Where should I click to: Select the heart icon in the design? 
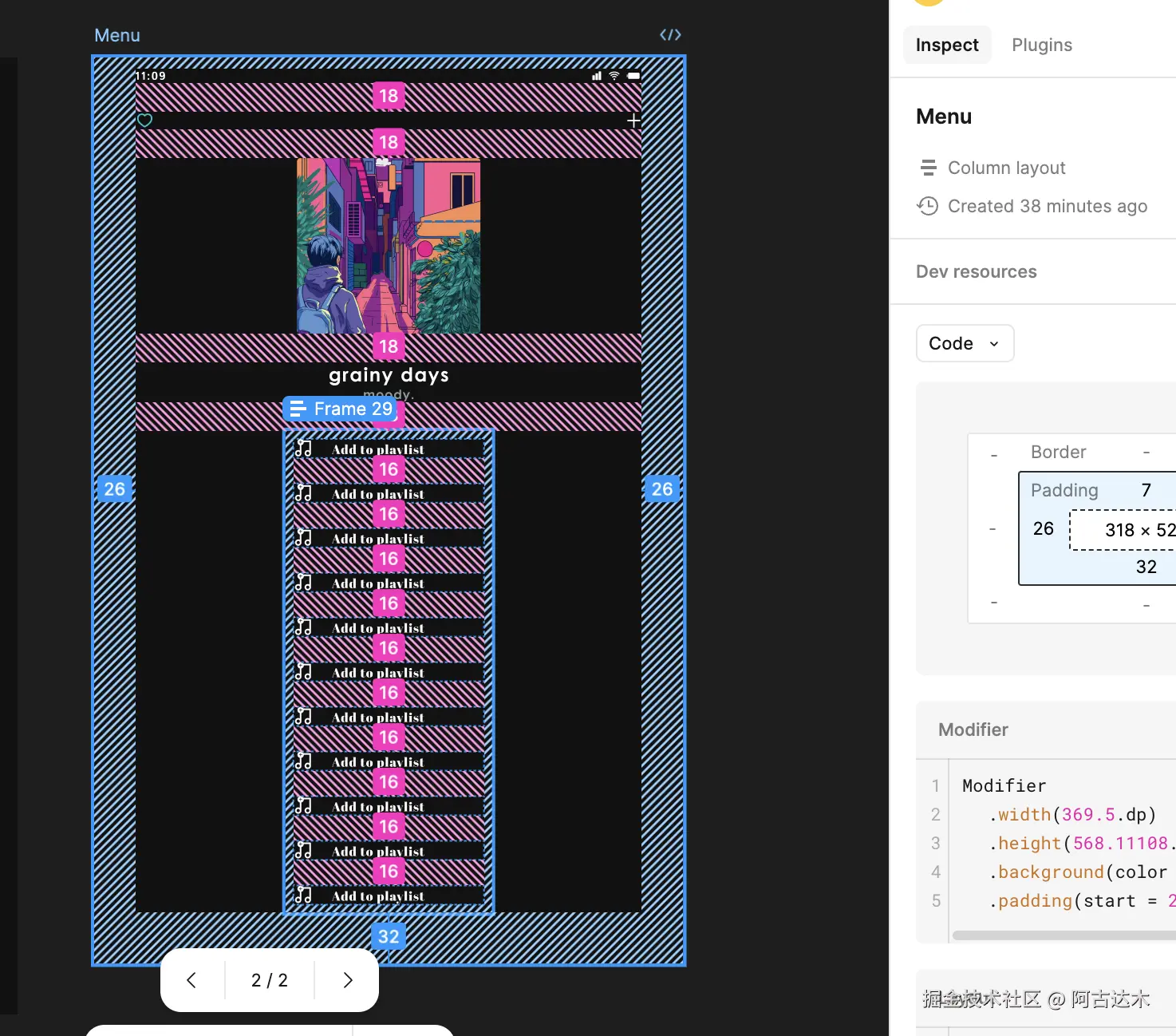(x=144, y=121)
